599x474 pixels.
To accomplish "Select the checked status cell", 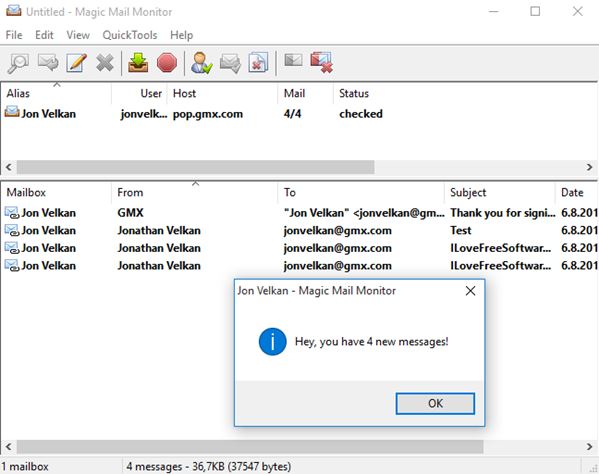I will click(361, 114).
